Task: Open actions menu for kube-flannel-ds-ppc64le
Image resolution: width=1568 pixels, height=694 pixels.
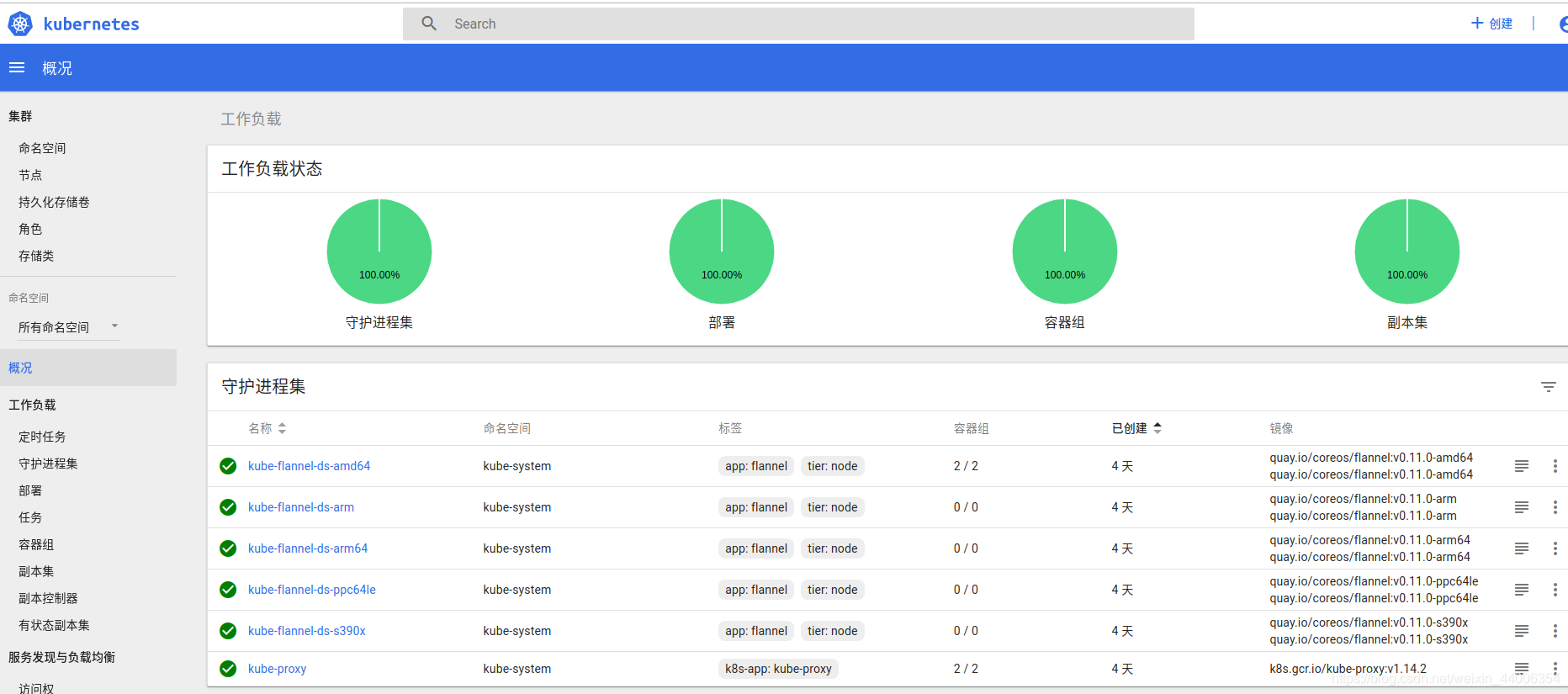Action: tap(1555, 590)
